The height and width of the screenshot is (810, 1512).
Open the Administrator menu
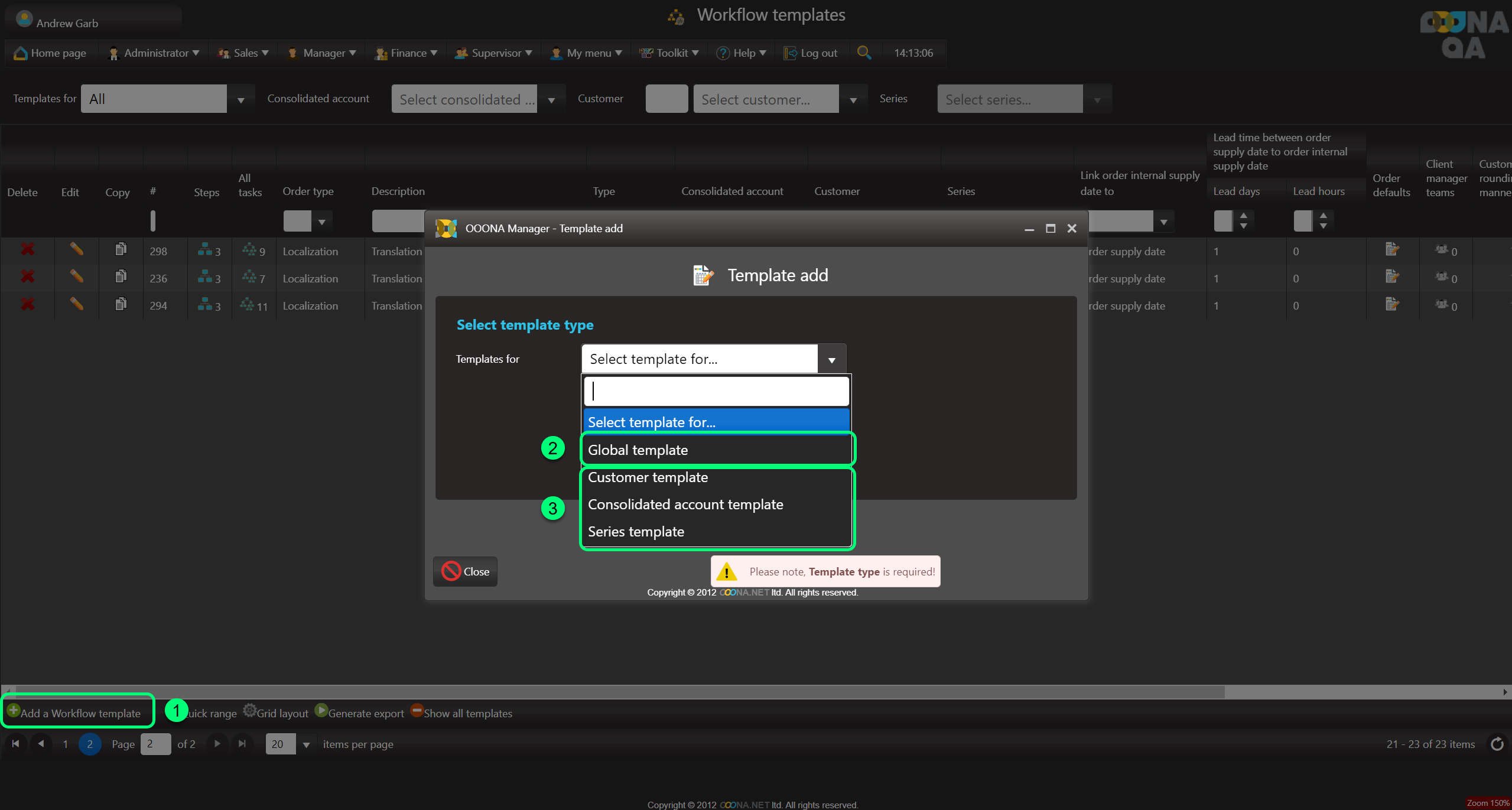click(156, 53)
